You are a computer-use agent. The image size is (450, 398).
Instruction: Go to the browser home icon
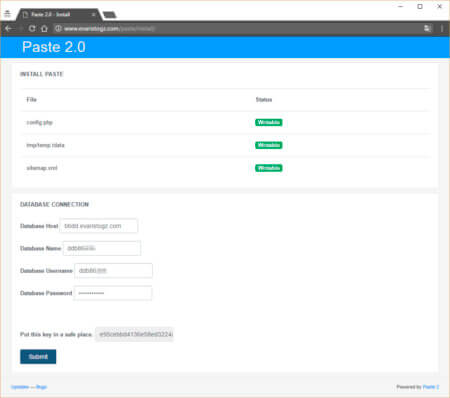[44, 29]
